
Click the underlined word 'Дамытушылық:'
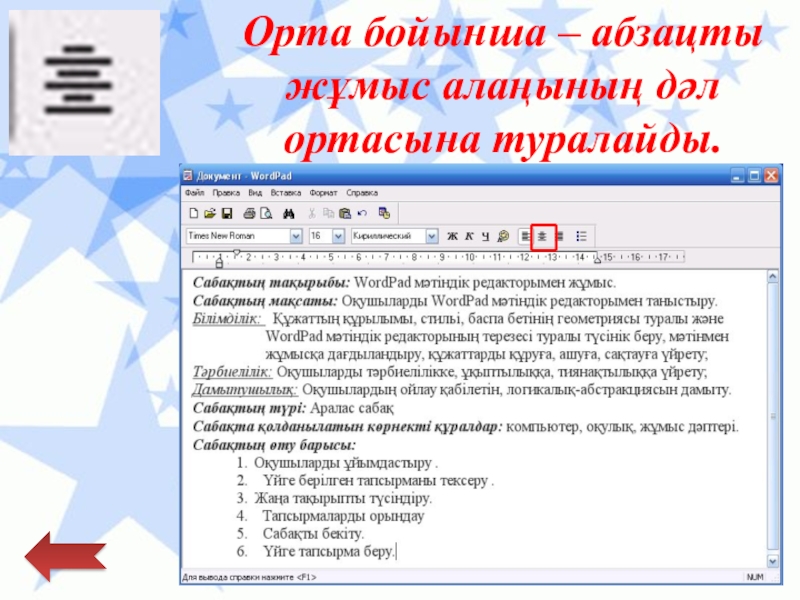tap(245, 390)
